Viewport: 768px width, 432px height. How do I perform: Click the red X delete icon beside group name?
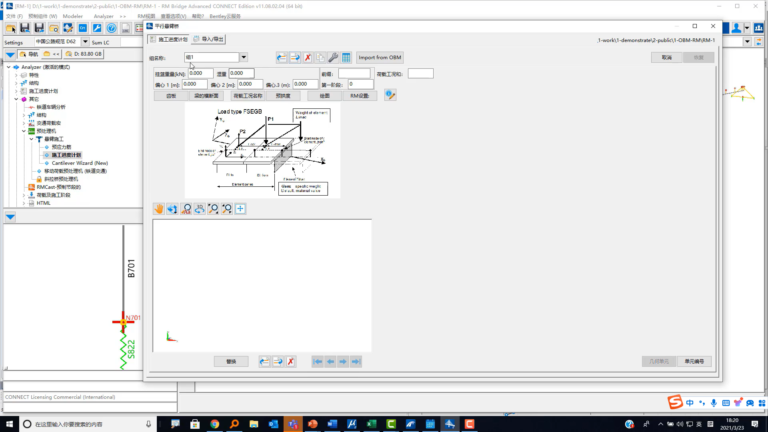click(x=308, y=57)
